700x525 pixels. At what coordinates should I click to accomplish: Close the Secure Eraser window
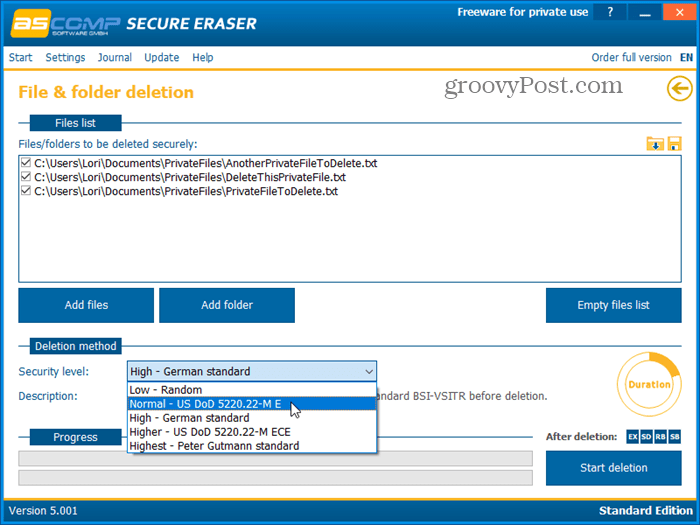pyautogui.click(x=679, y=12)
